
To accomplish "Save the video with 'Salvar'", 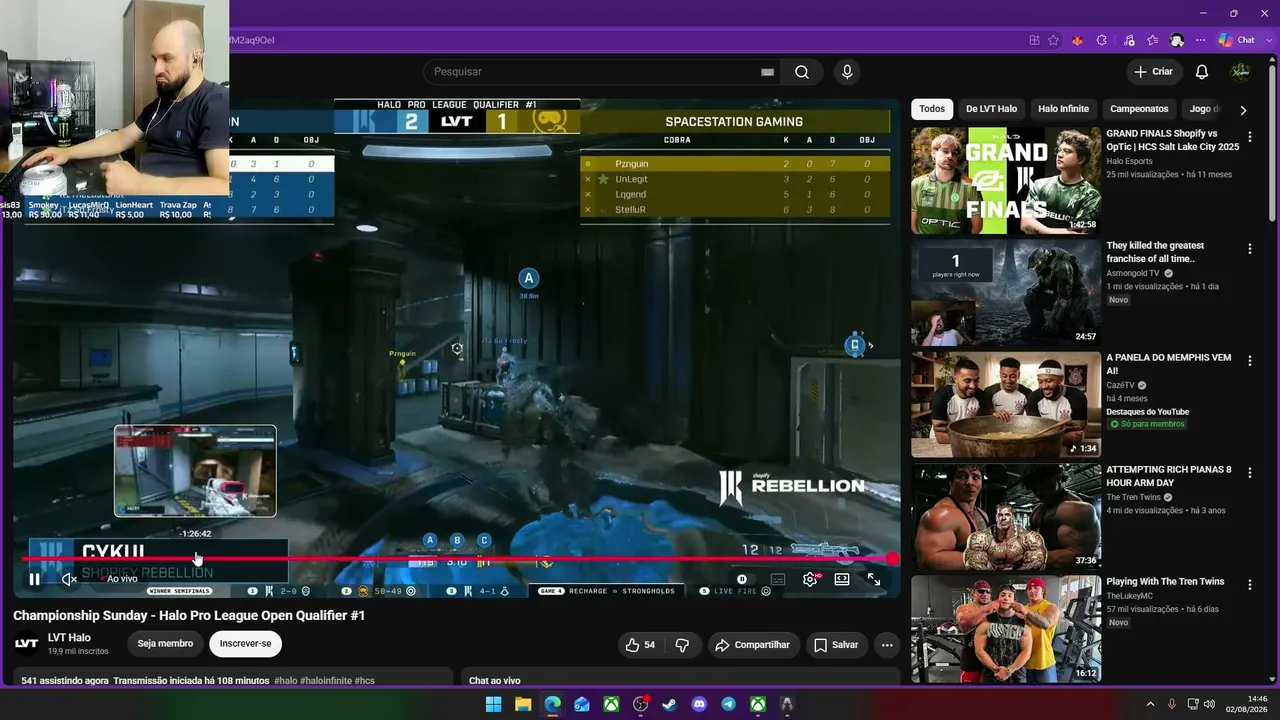I will coord(836,645).
